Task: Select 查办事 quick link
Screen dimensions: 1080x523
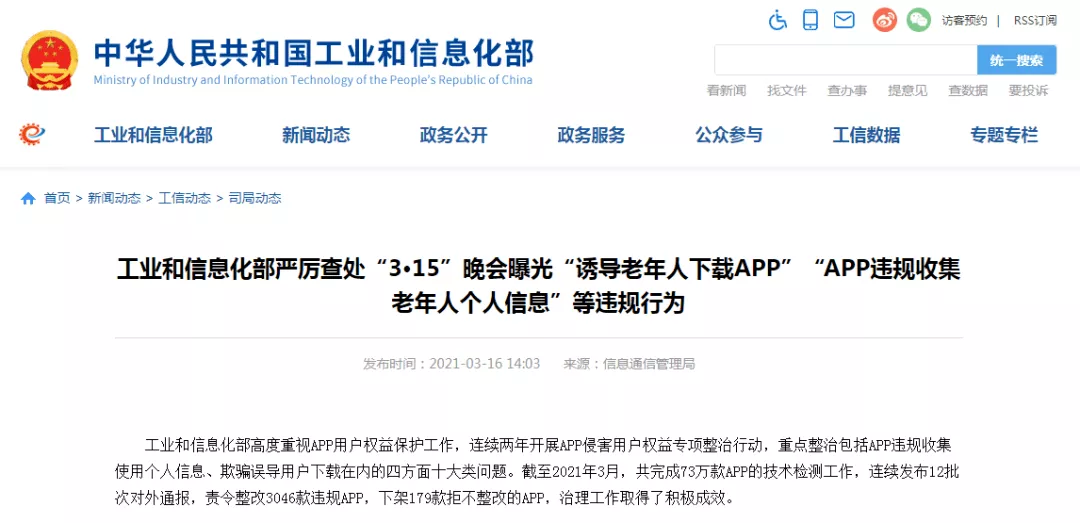Action: (847, 90)
